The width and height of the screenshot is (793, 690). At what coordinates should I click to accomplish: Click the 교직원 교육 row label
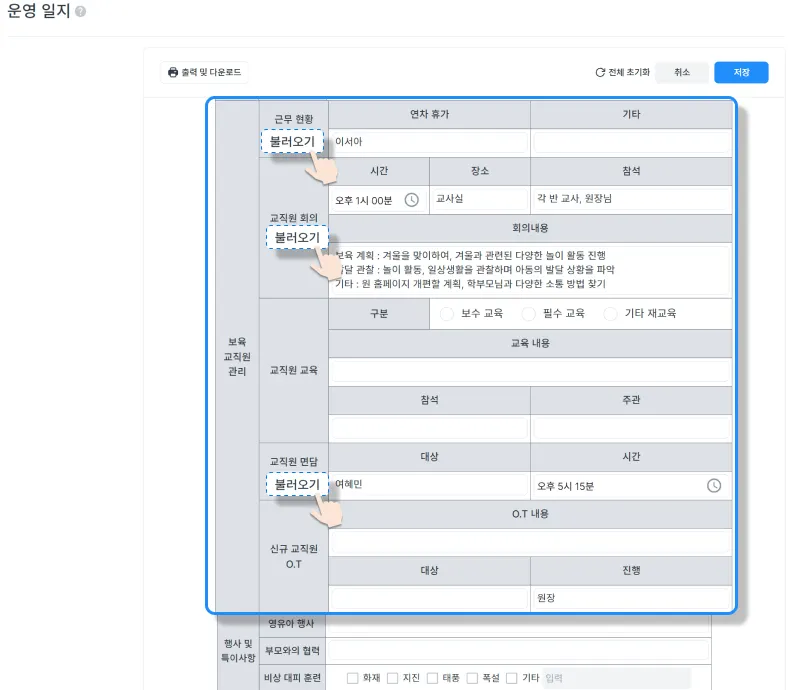coord(294,370)
